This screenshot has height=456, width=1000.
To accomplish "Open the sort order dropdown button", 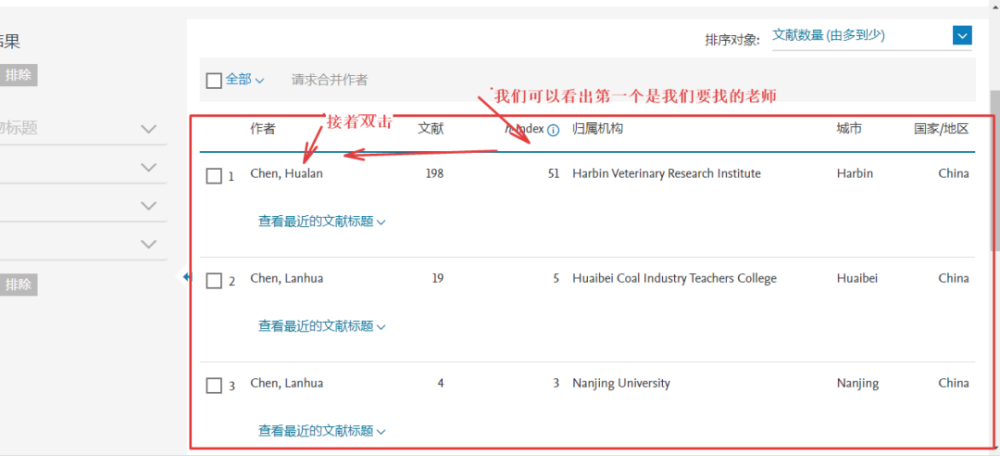I will [x=962, y=35].
